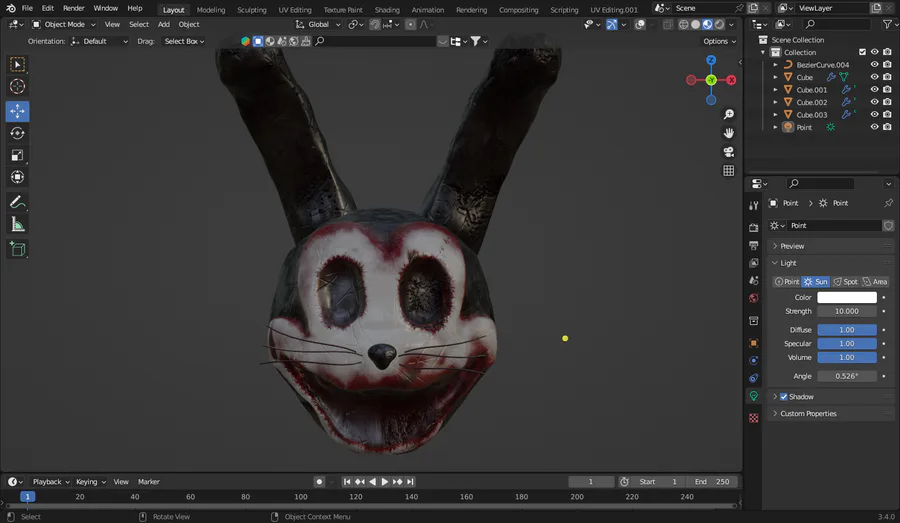Select the Measure tool
The height and width of the screenshot is (523, 900).
click(17, 224)
